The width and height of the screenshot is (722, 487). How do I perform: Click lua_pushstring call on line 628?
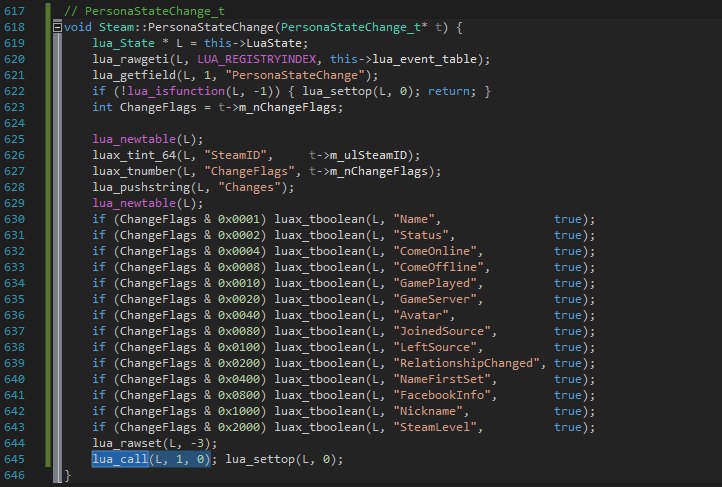[x=141, y=187]
